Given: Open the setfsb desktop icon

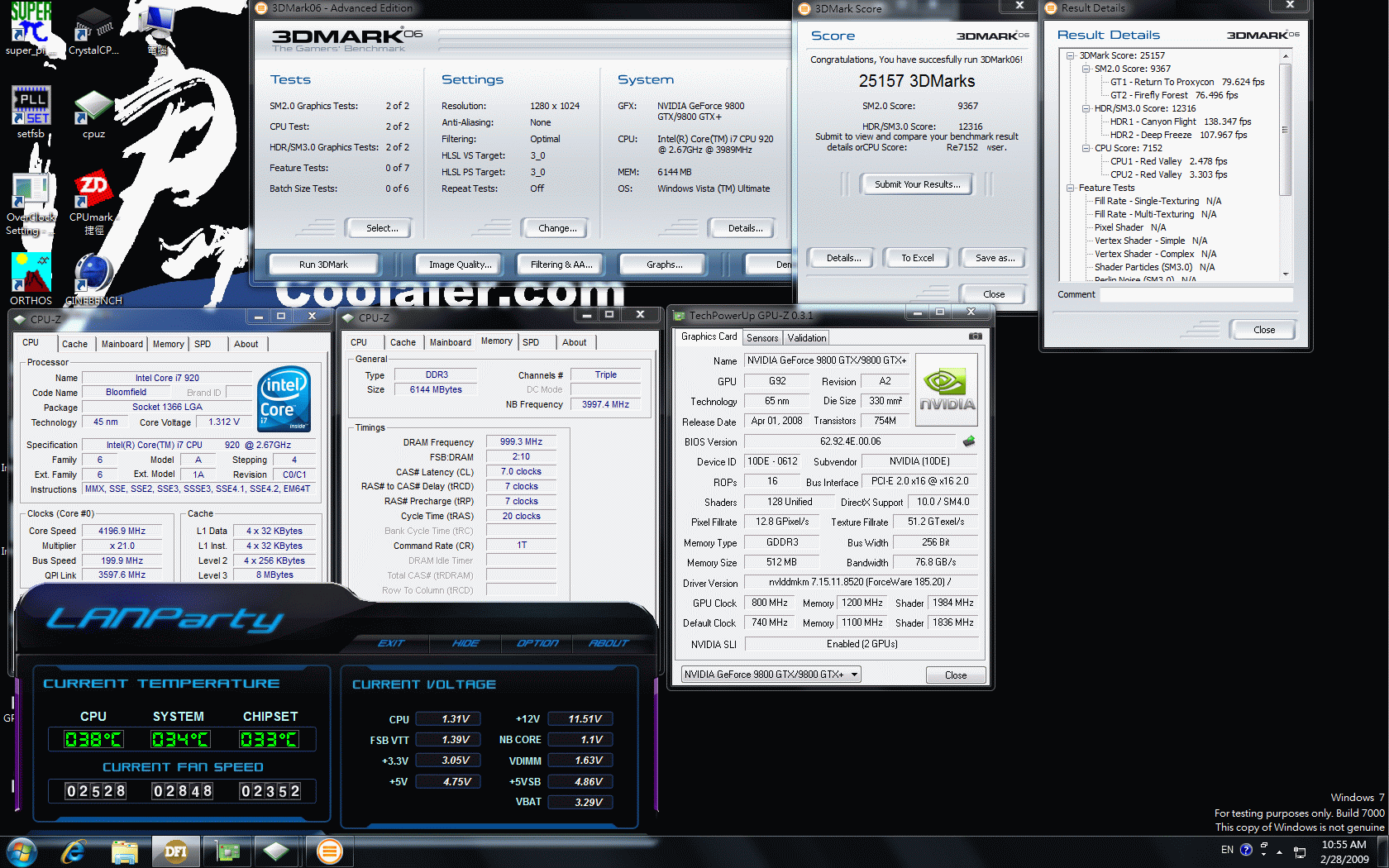Looking at the screenshot, I should click(31, 112).
